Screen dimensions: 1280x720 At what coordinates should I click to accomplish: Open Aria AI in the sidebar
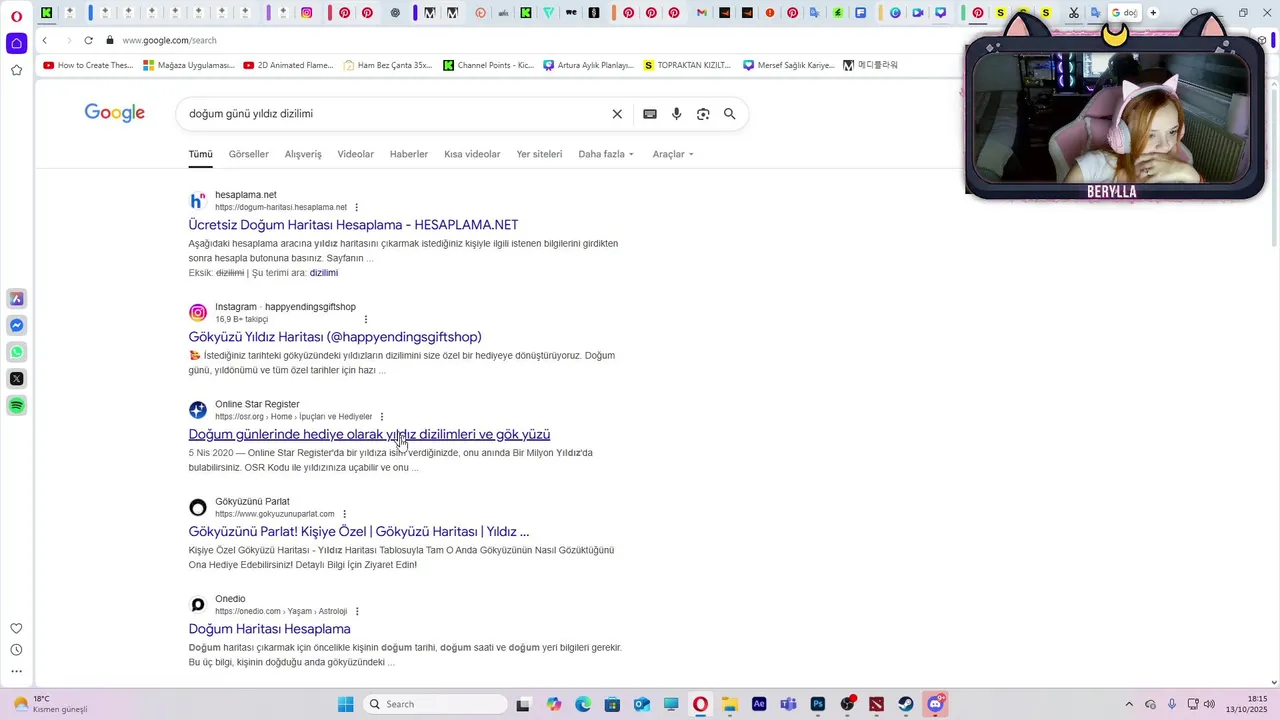point(16,299)
